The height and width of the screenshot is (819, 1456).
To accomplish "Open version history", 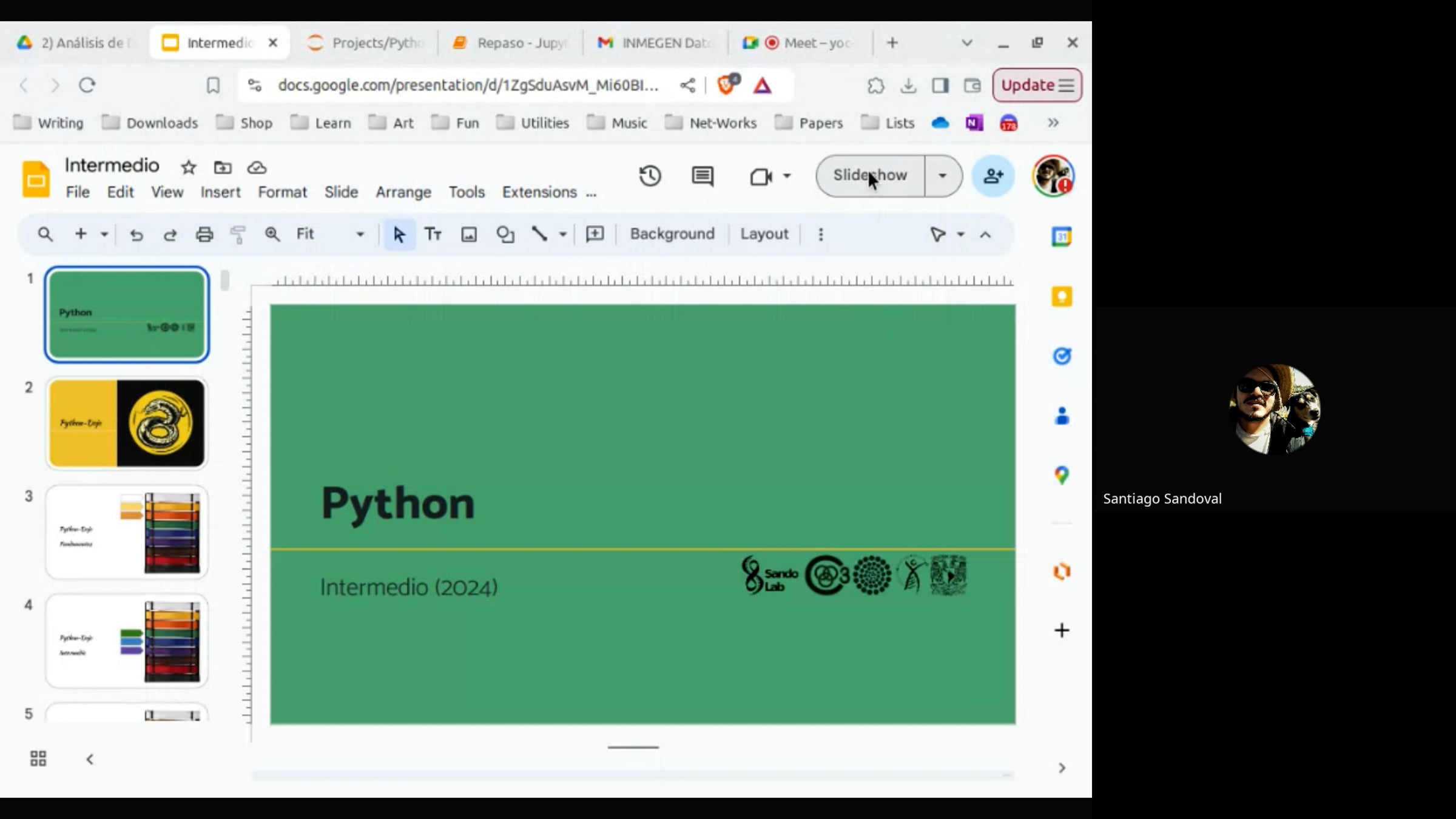I will point(650,176).
